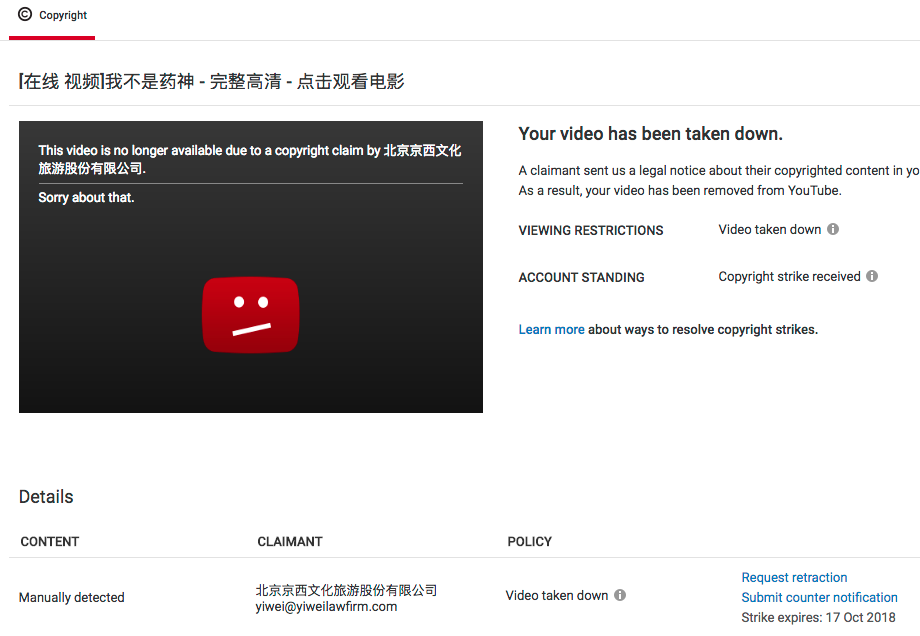Click the Request retraction link
Image resolution: width=920 pixels, height=636 pixels.
tap(794, 577)
